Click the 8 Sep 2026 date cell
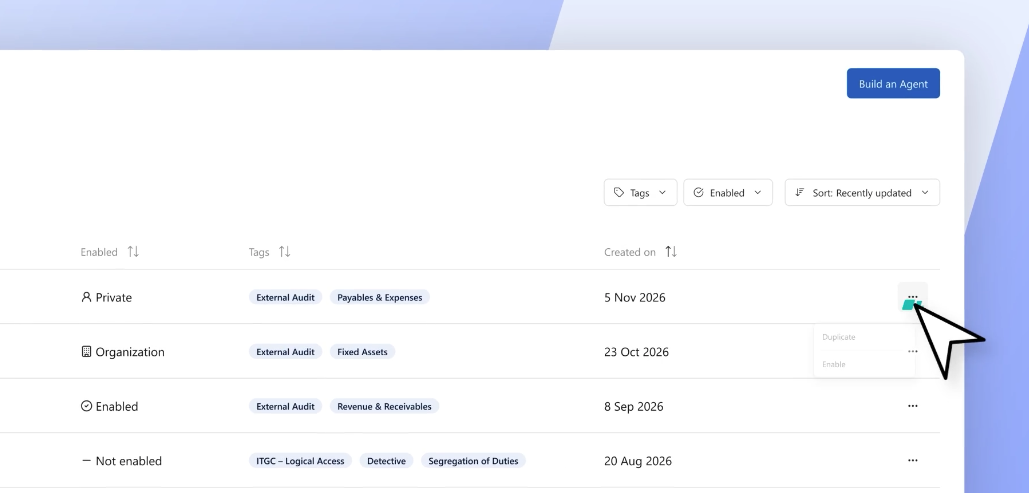The height and width of the screenshot is (493, 1029). coord(633,406)
